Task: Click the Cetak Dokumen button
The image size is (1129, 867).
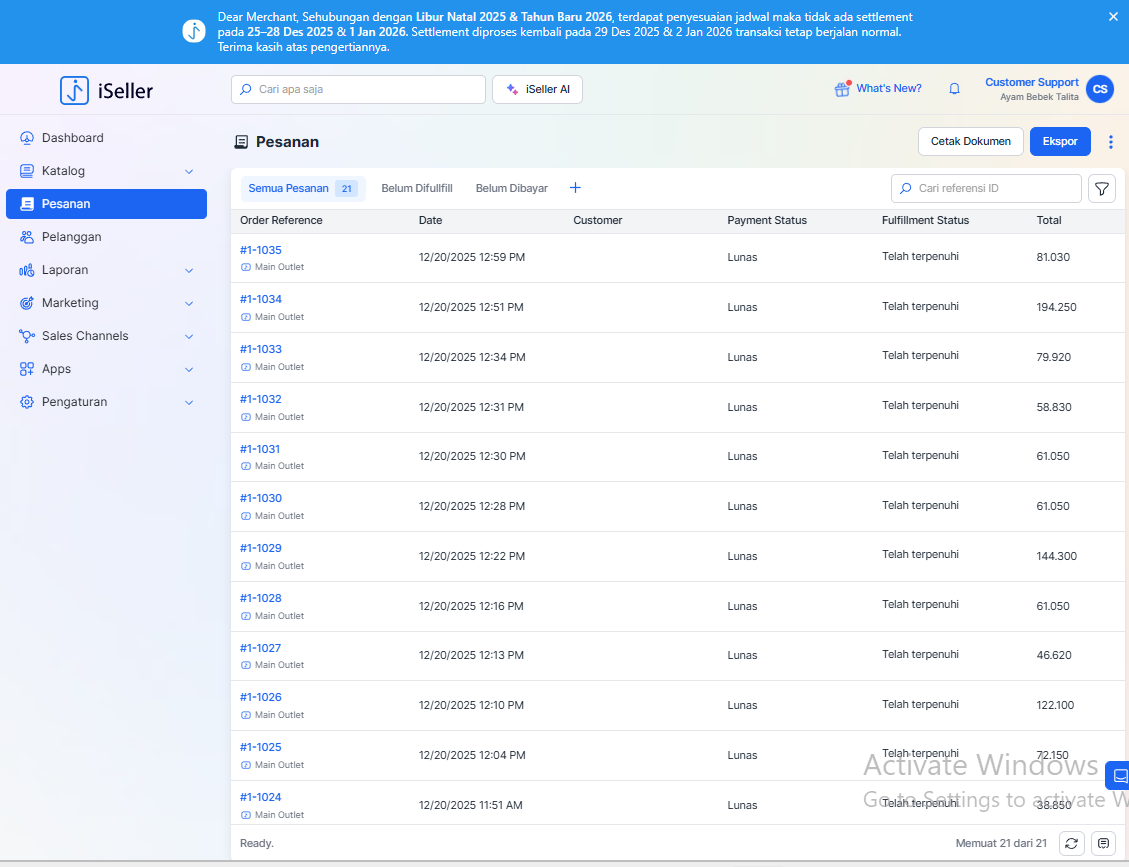Action: [x=970, y=142]
